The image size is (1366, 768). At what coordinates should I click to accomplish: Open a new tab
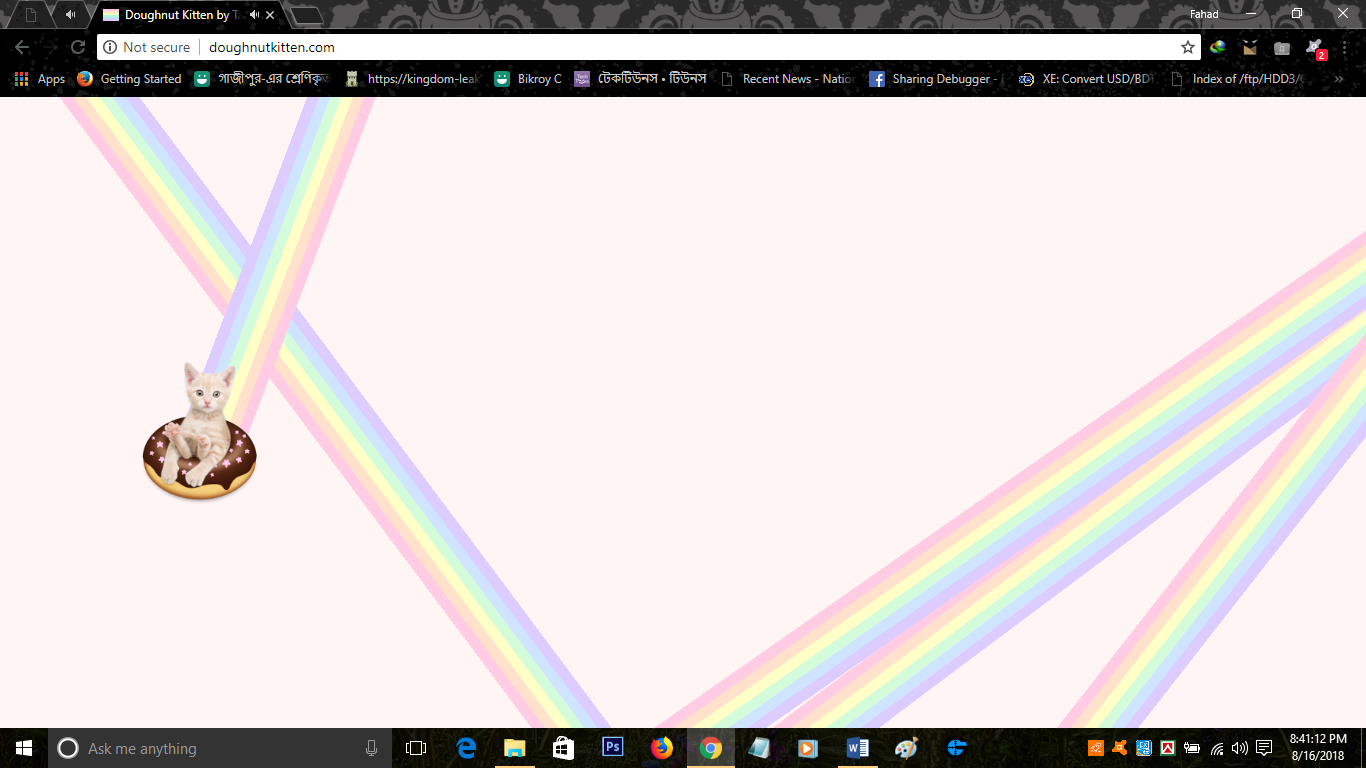click(306, 15)
